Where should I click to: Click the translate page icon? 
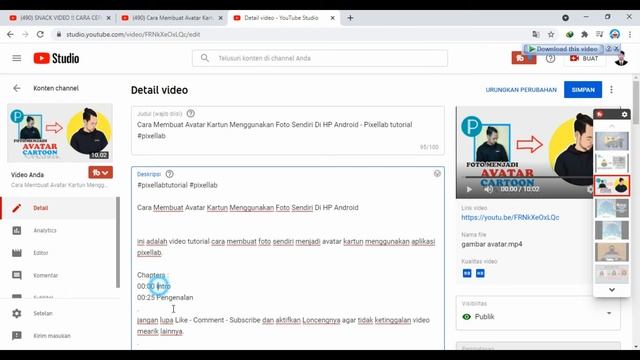pos(536,35)
